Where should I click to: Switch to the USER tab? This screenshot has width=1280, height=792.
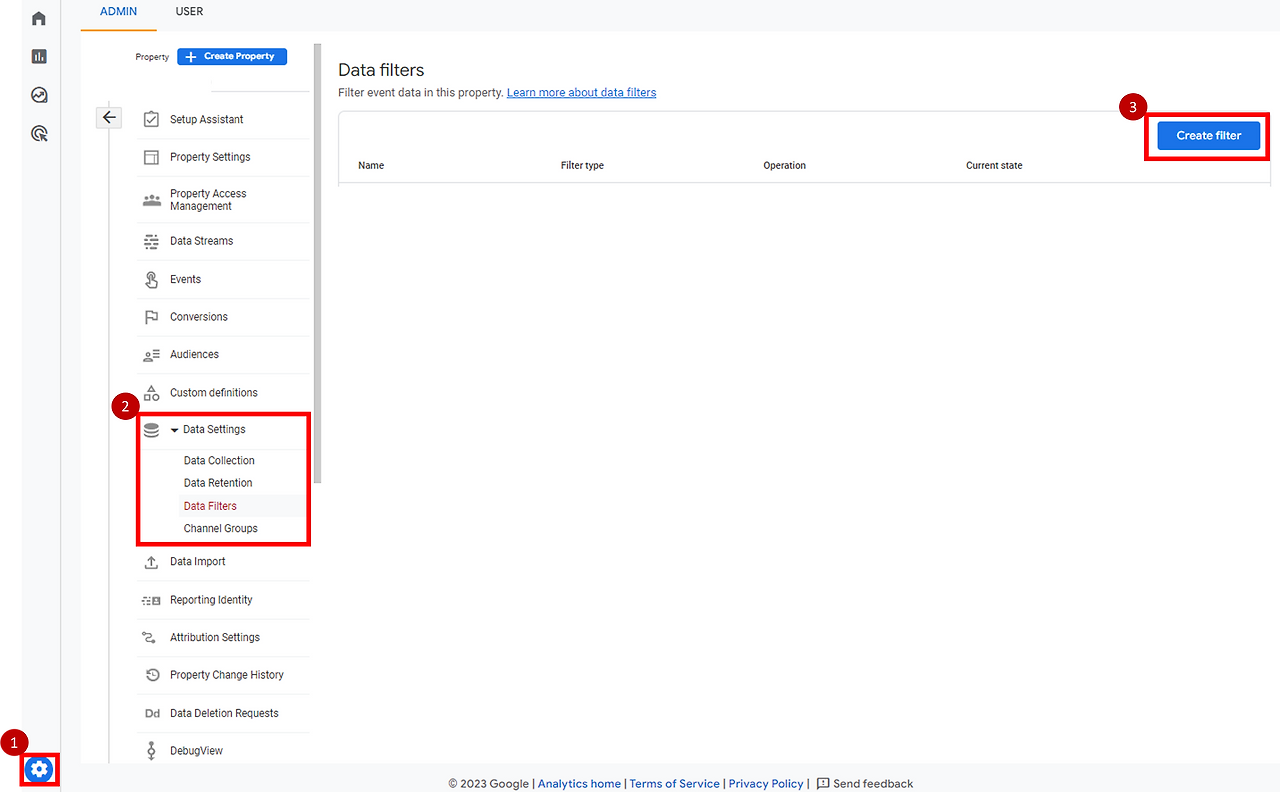tap(189, 12)
